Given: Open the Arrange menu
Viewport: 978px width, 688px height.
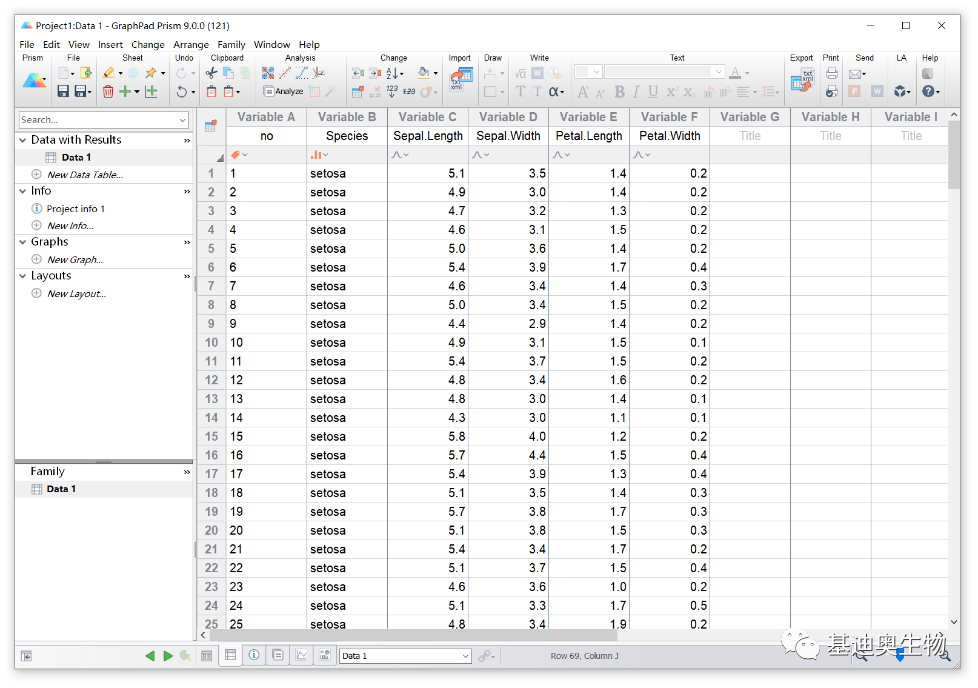Looking at the screenshot, I should 191,44.
